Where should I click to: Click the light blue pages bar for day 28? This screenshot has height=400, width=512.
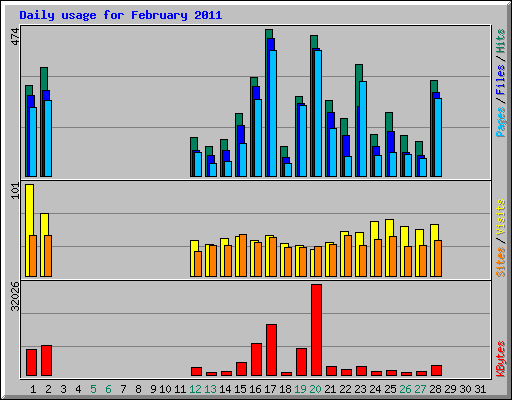tap(438, 137)
